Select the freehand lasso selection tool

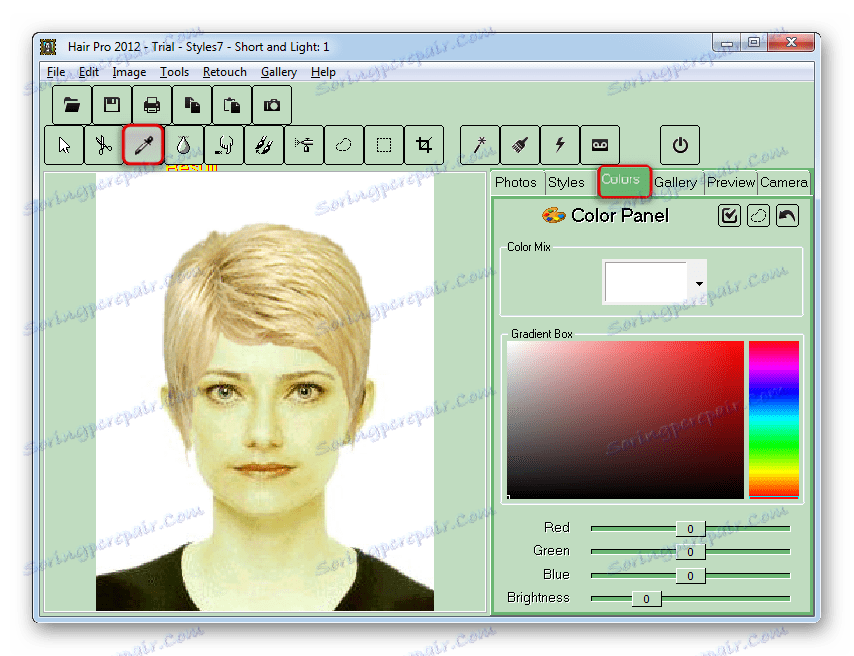(344, 145)
